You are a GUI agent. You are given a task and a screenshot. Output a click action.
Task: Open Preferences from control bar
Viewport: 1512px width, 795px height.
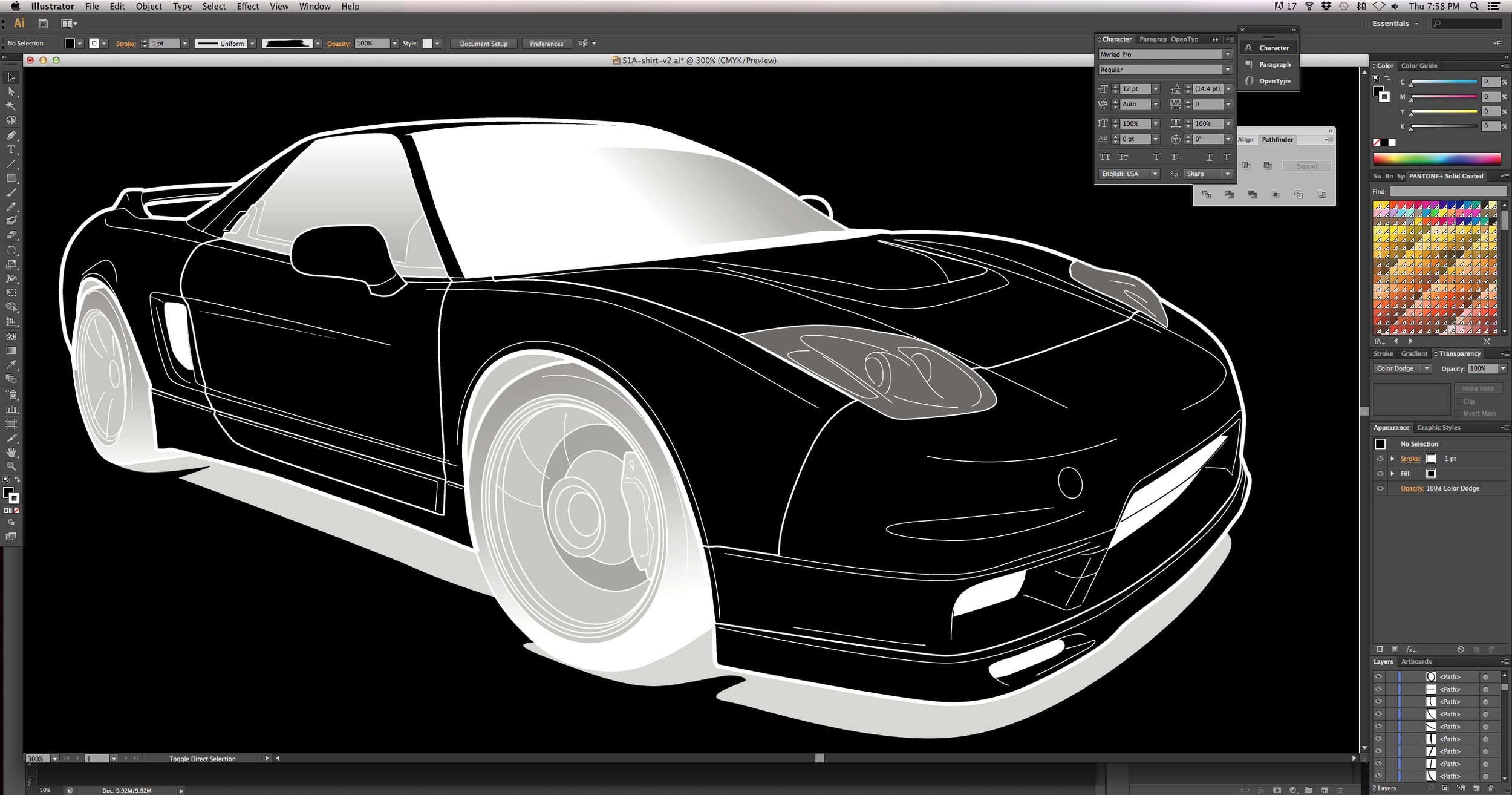pyautogui.click(x=546, y=43)
